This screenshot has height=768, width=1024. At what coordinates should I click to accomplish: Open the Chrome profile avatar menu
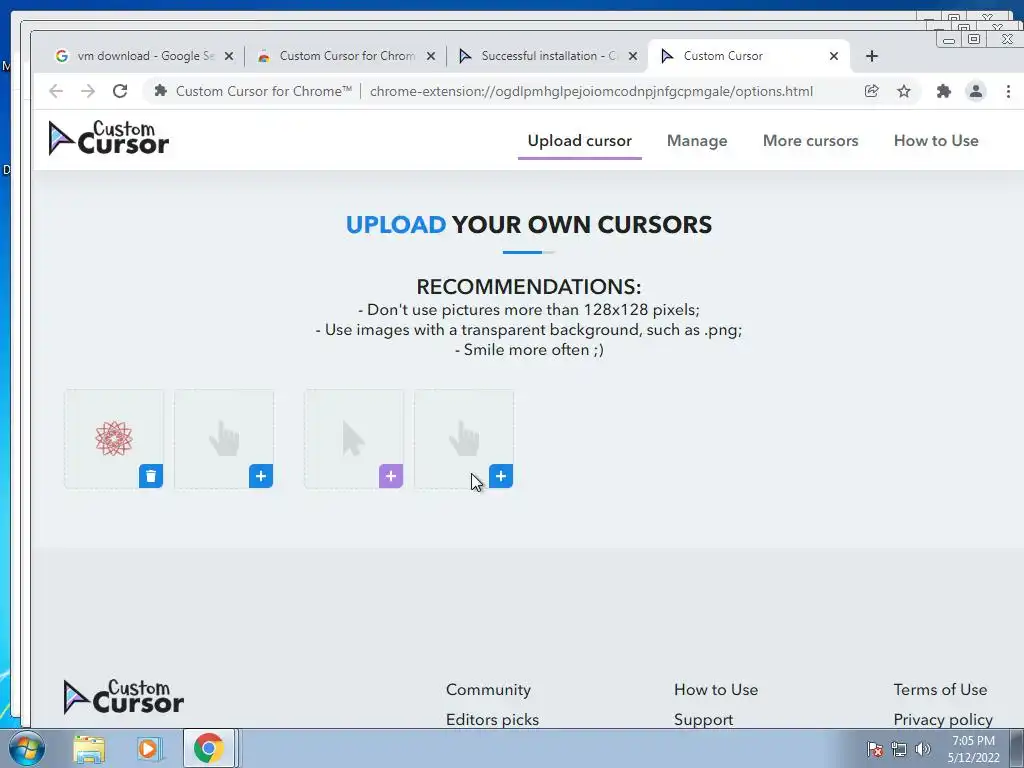976,91
